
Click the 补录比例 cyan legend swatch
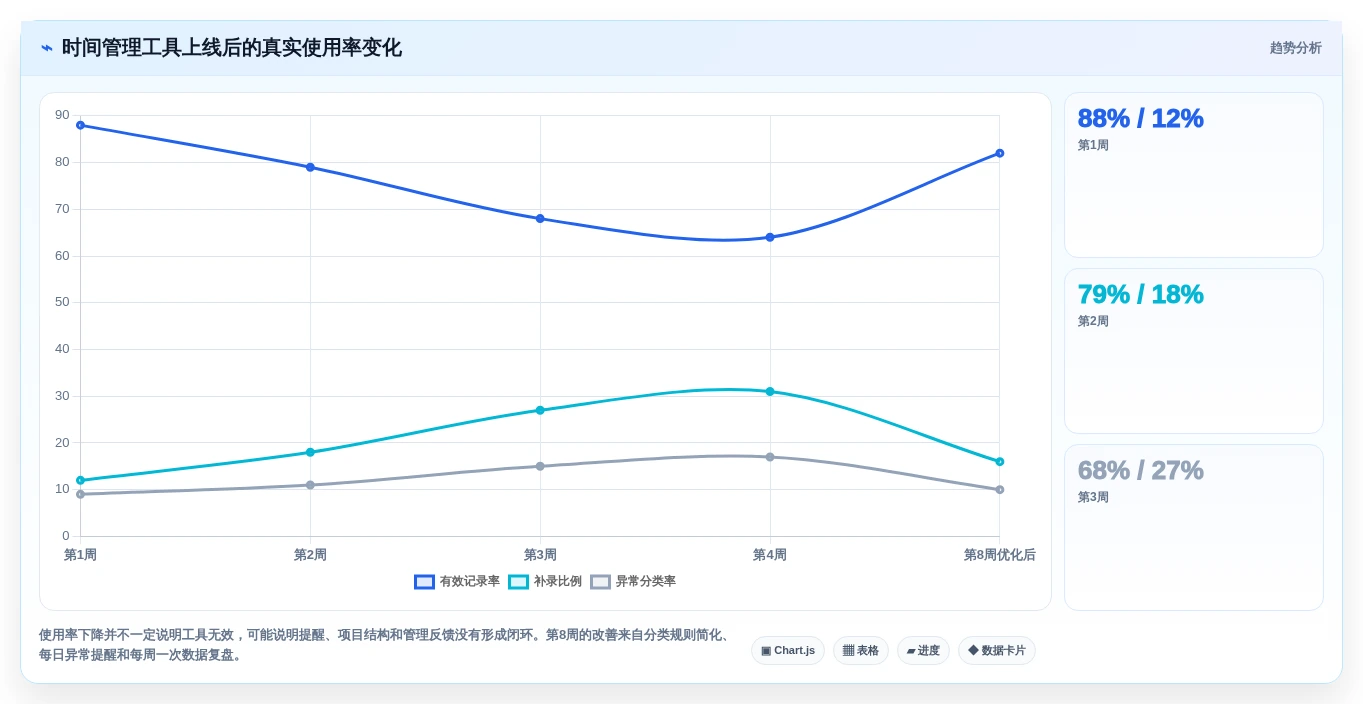click(518, 582)
